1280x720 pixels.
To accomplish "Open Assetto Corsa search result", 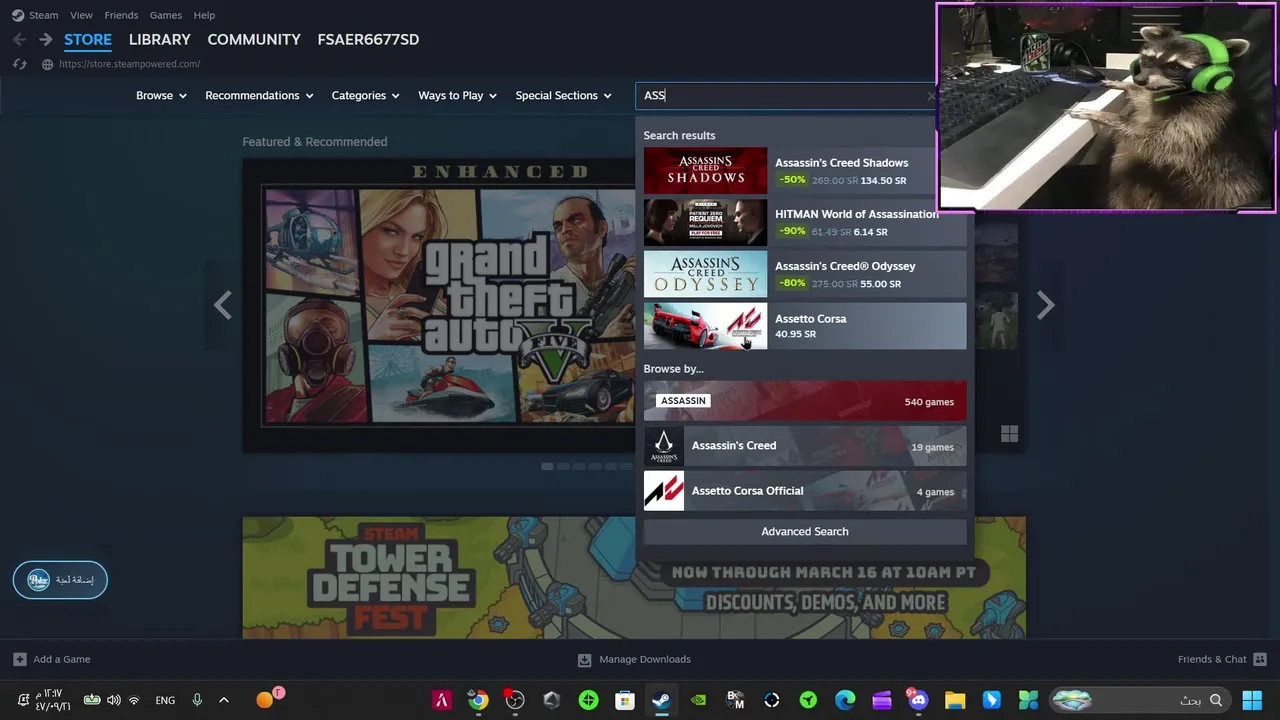I will [805, 326].
